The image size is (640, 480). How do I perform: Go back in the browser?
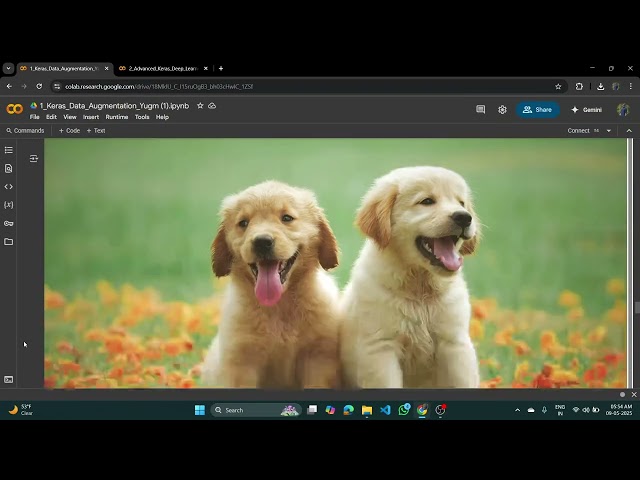tap(9, 87)
